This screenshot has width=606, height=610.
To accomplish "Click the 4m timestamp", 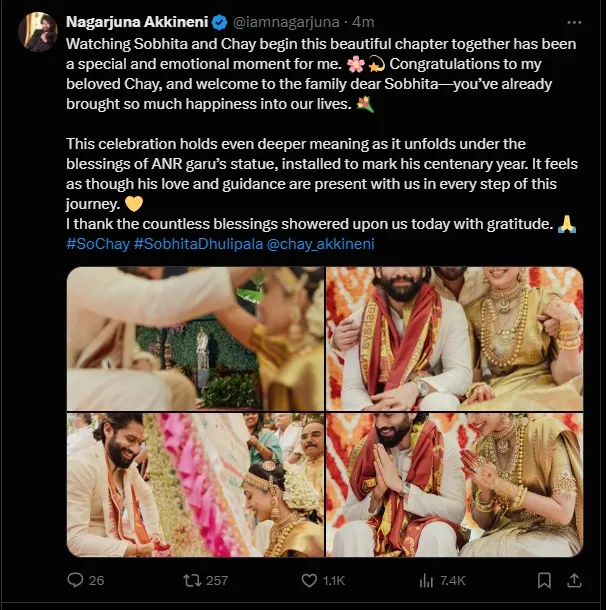I will click(363, 22).
